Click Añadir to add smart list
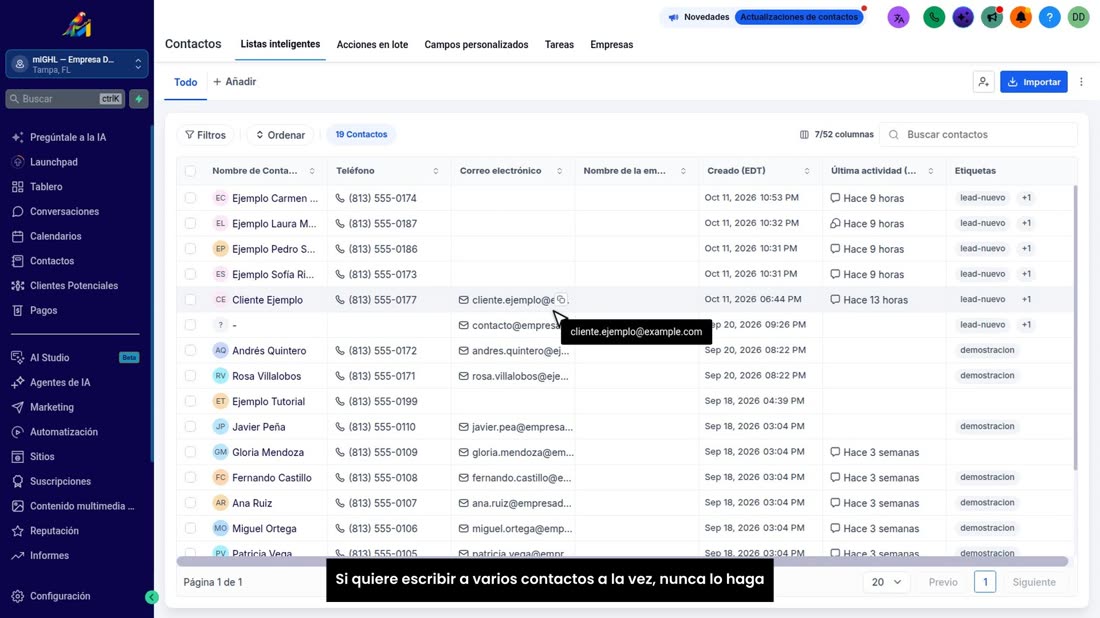1100x618 pixels. pyautogui.click(x=234, y=82)
